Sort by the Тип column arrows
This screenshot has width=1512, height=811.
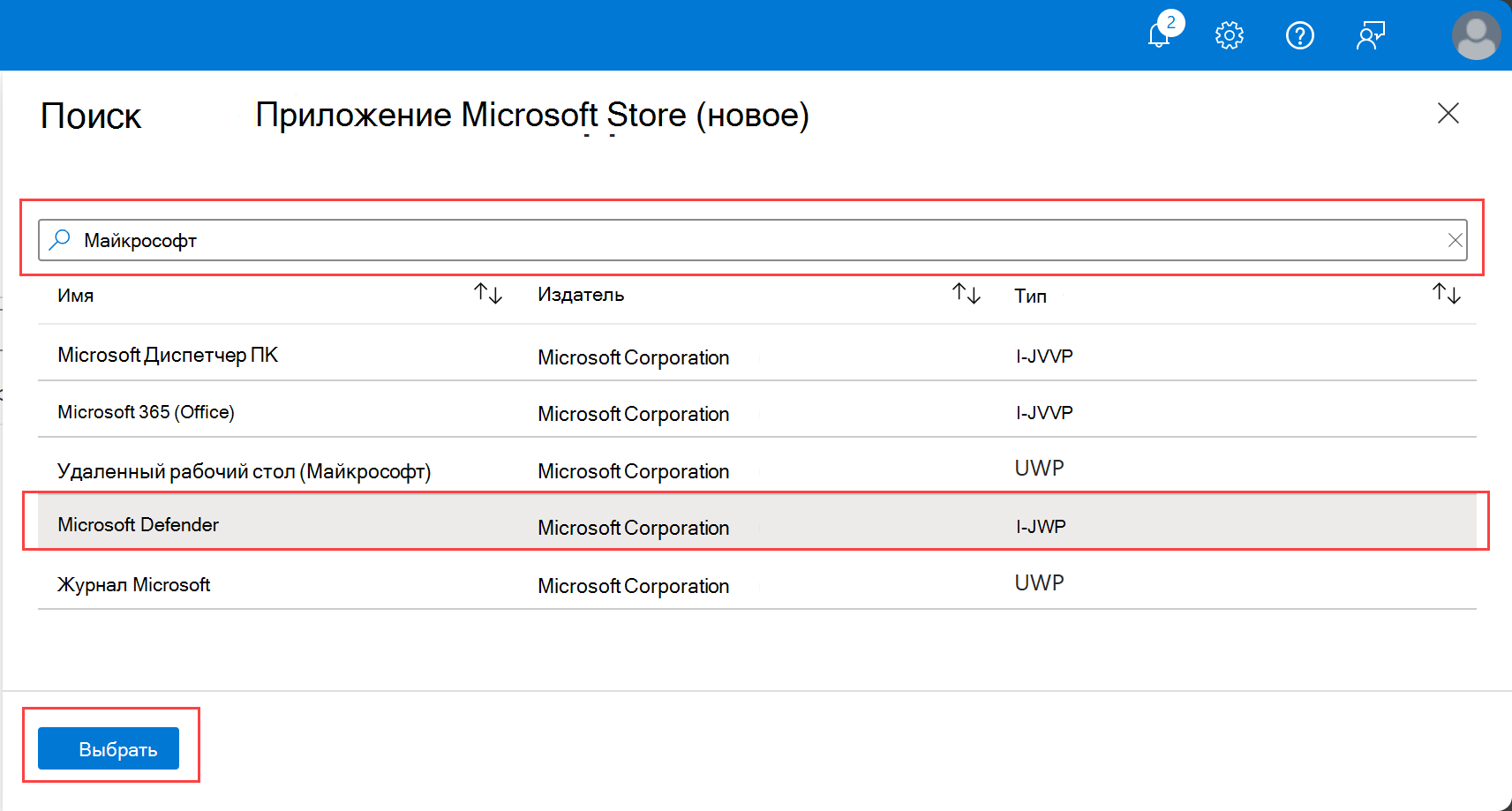1446,294
